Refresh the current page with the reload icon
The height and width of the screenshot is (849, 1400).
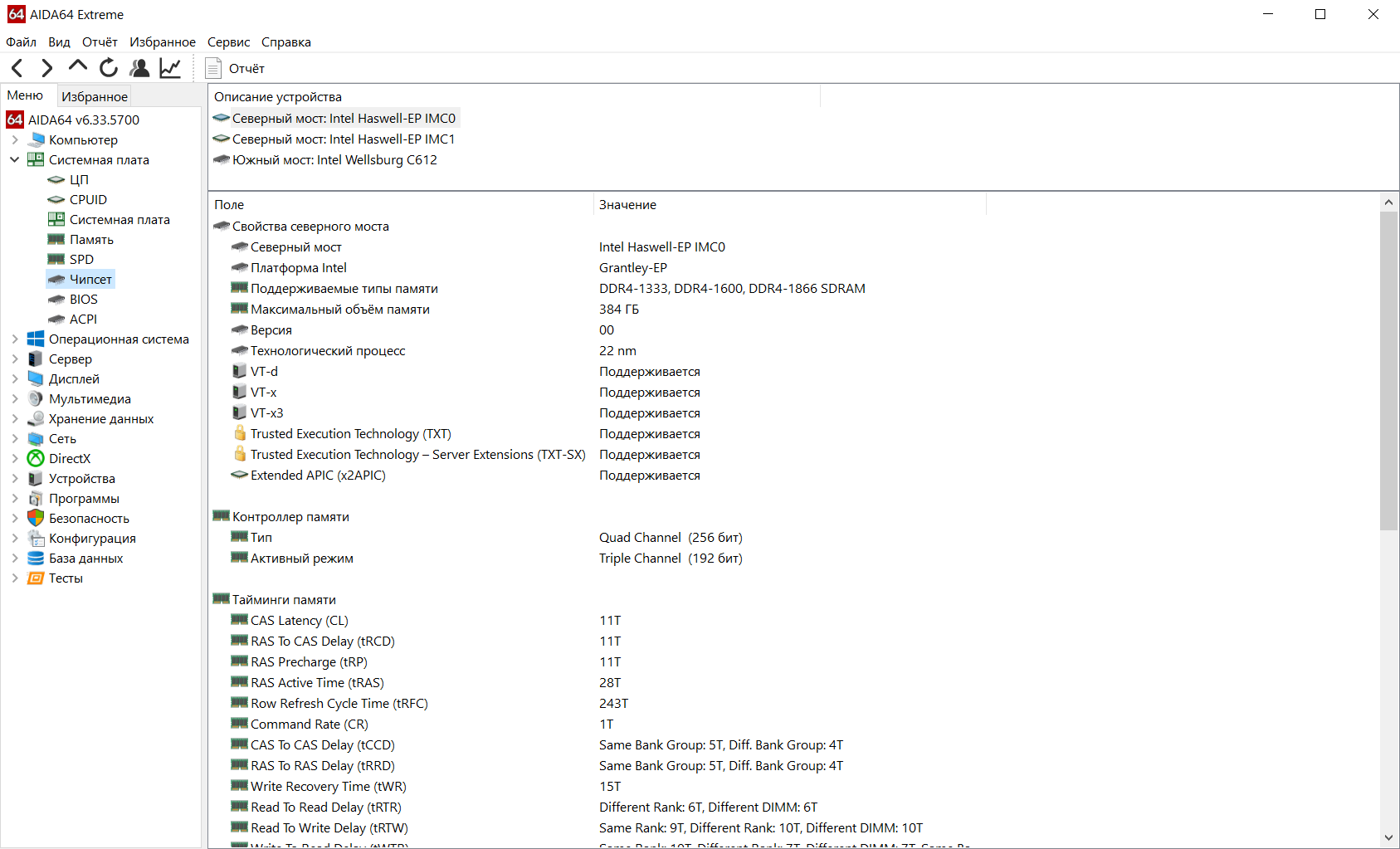(109, 68)
